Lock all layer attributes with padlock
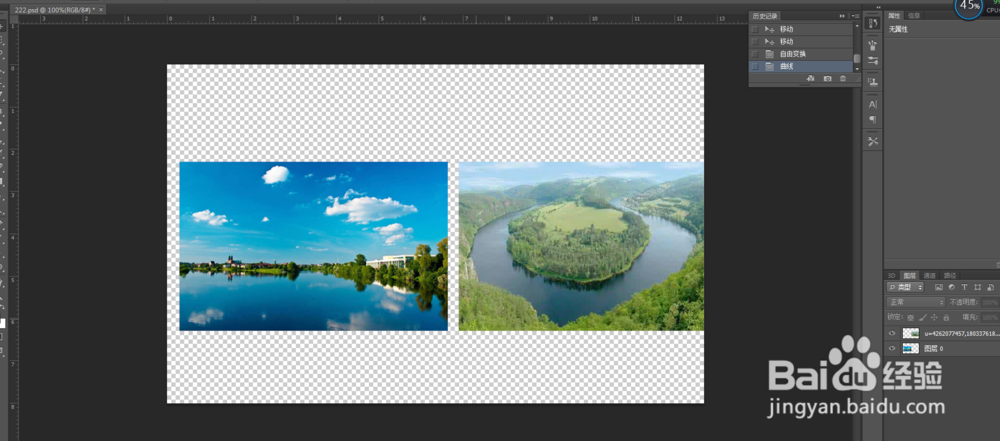 946,317
